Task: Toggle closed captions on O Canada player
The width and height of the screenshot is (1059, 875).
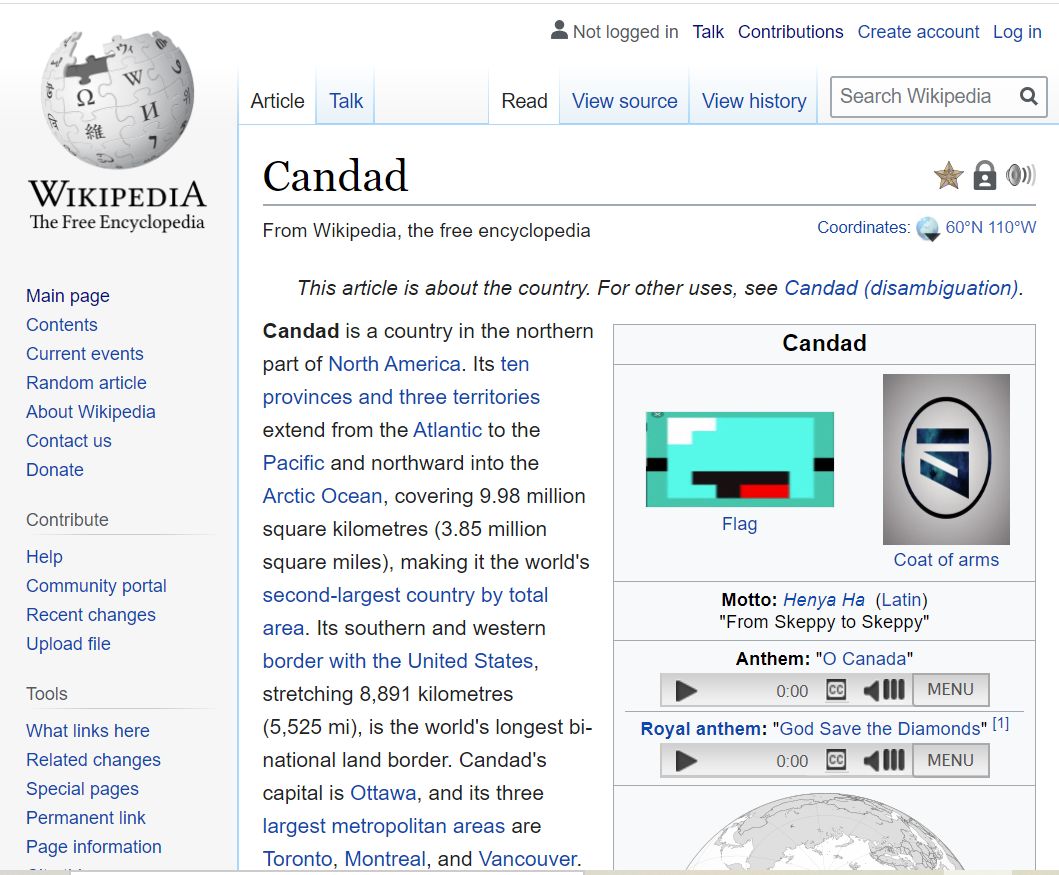Action: (x=836, y=690)
